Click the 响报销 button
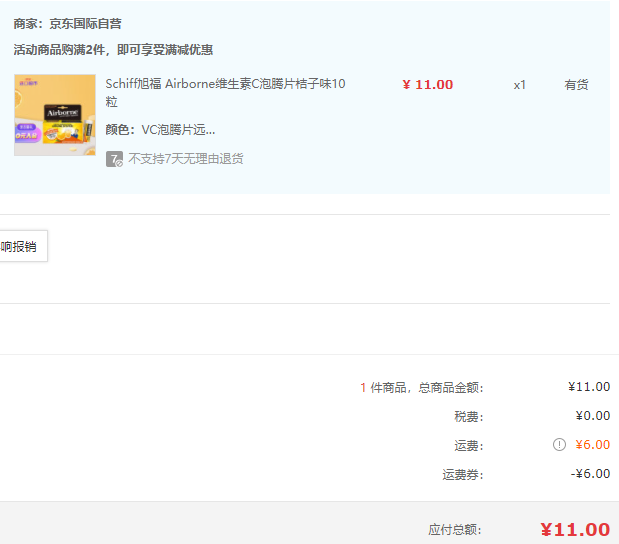 point(23,246)
